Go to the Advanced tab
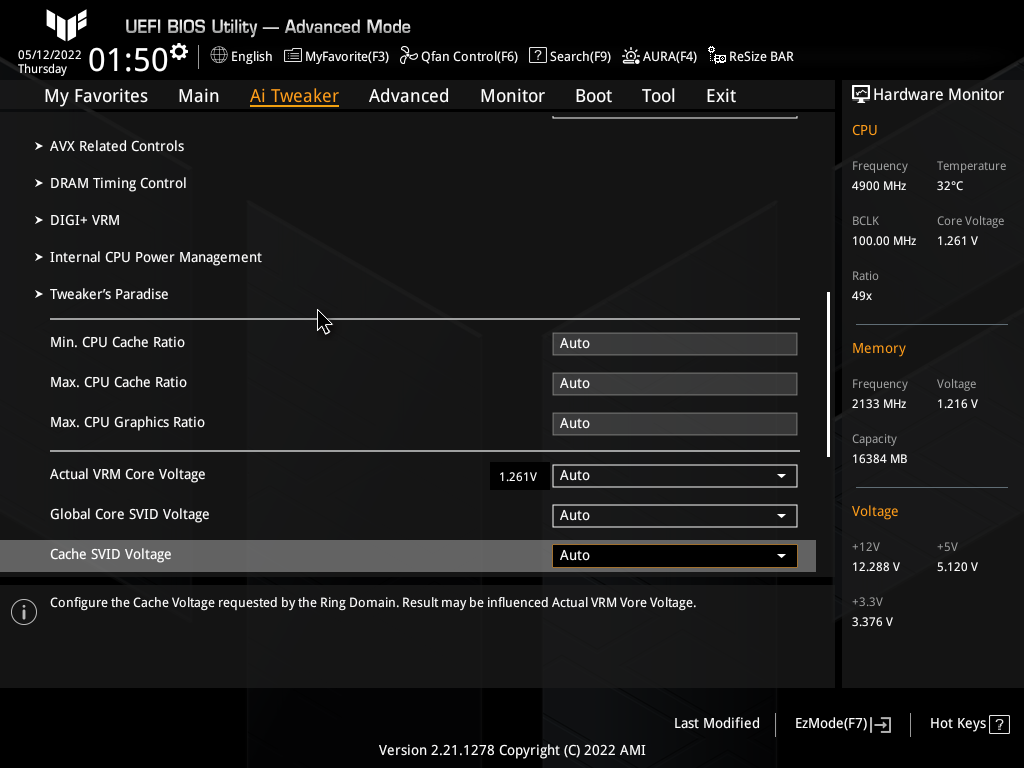Image resolution: width=1024 pixels, height=768 pixels. [x=409, y=96]
